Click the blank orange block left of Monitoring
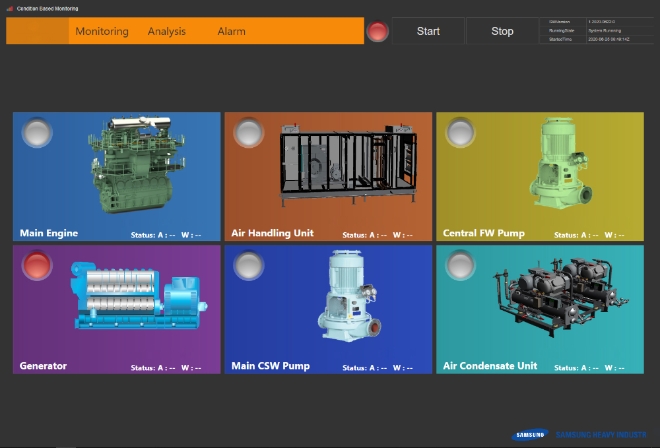Screen dimensions: 660x448 [x=36, y=31]
